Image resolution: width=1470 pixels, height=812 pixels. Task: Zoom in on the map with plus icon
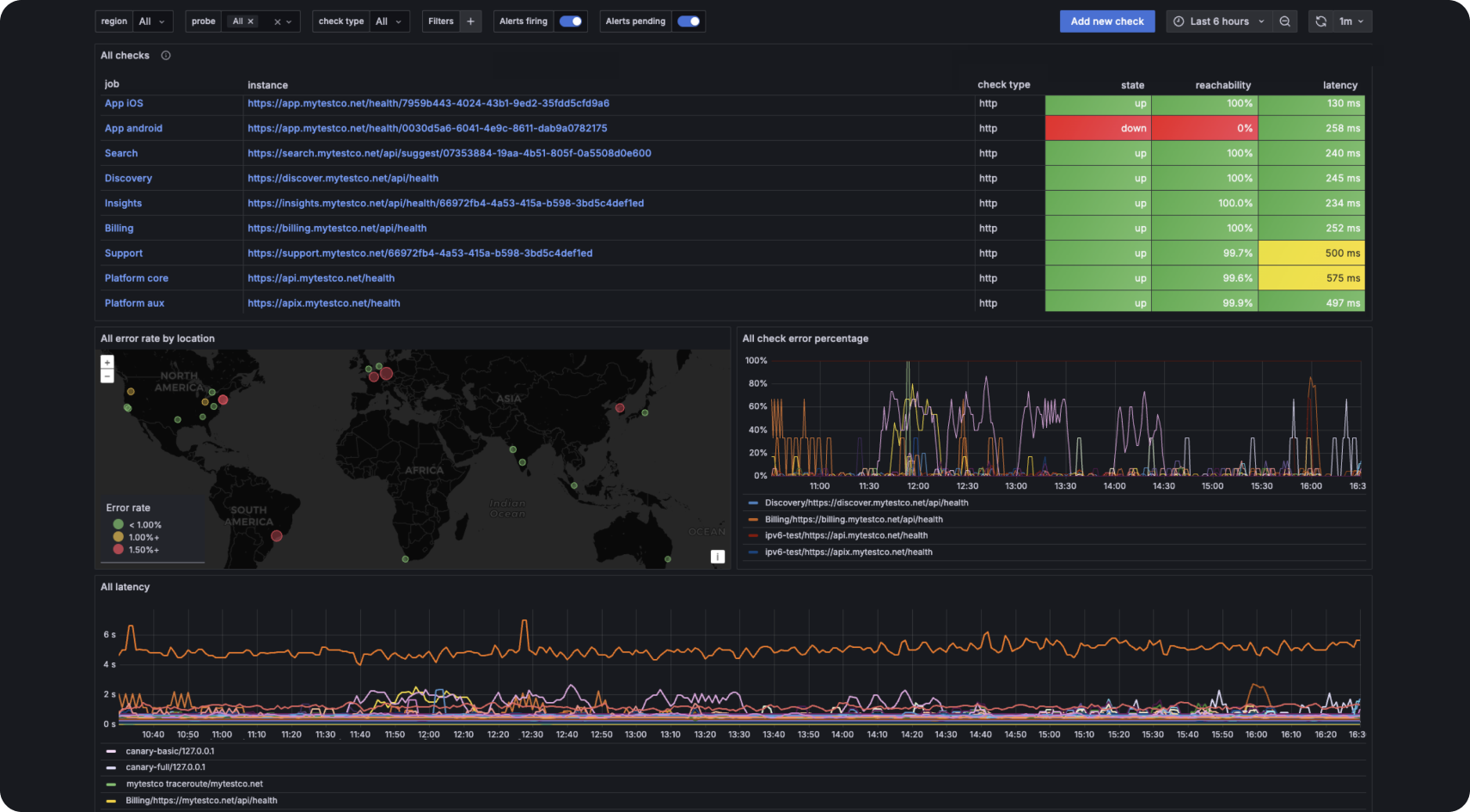click(x=107, y=362)
